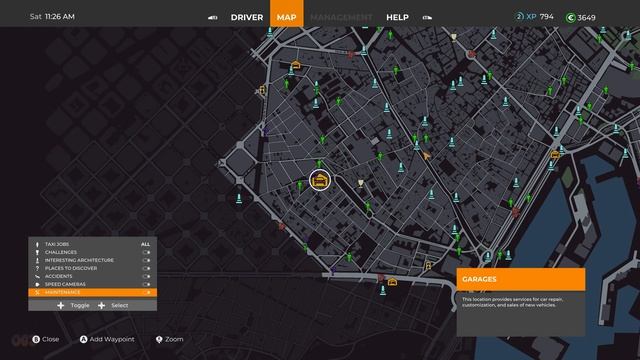Click the Zoom stick hint
The image size is (640, 360).
click(169, 339)
